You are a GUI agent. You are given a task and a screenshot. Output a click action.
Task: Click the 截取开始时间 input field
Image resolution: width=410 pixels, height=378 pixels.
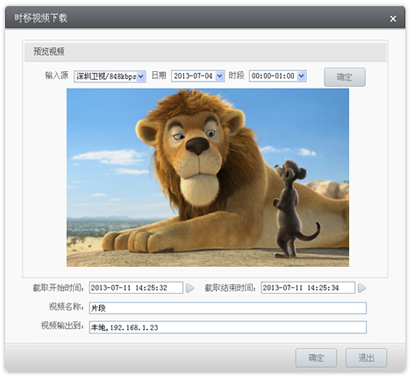tap(136, 288)
